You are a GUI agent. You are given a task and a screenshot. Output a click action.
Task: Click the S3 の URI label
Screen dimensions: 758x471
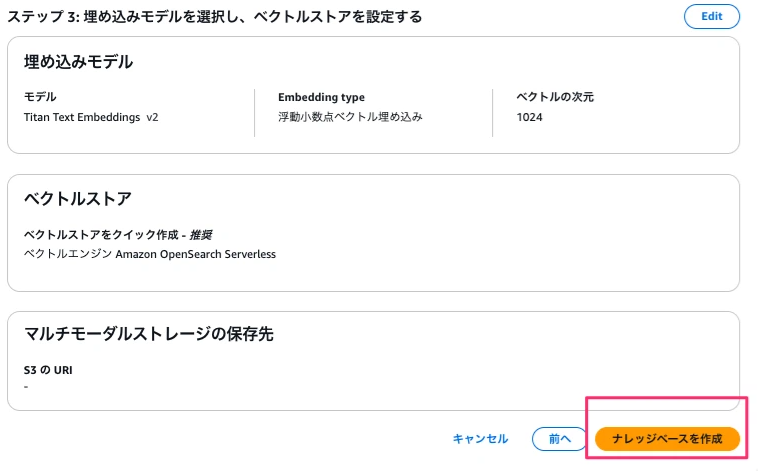click(x=48, y=370)
